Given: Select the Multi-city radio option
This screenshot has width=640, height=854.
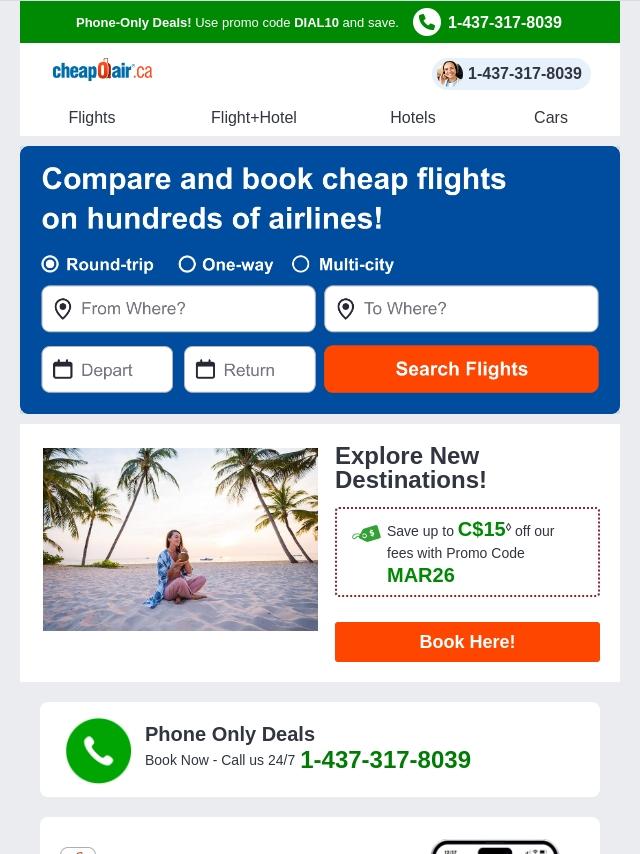Looking at the screenshot, I should (x=301, y=264).
